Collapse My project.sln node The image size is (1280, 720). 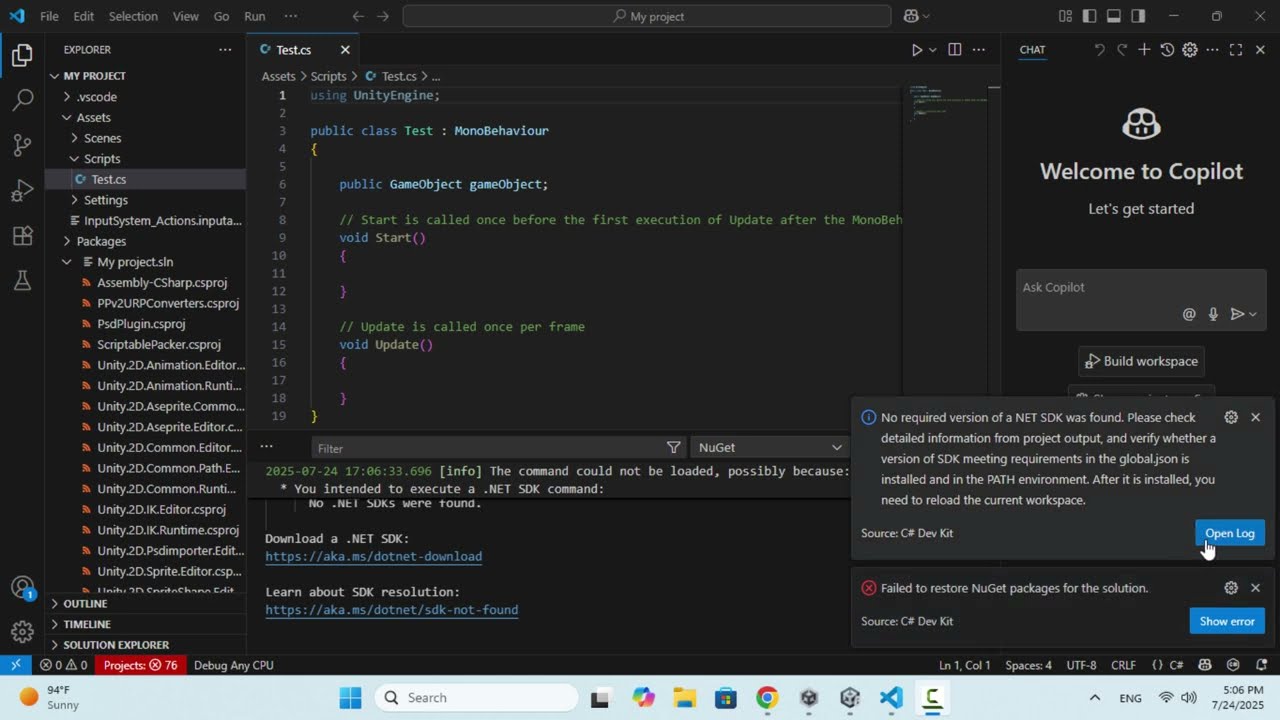67,262
